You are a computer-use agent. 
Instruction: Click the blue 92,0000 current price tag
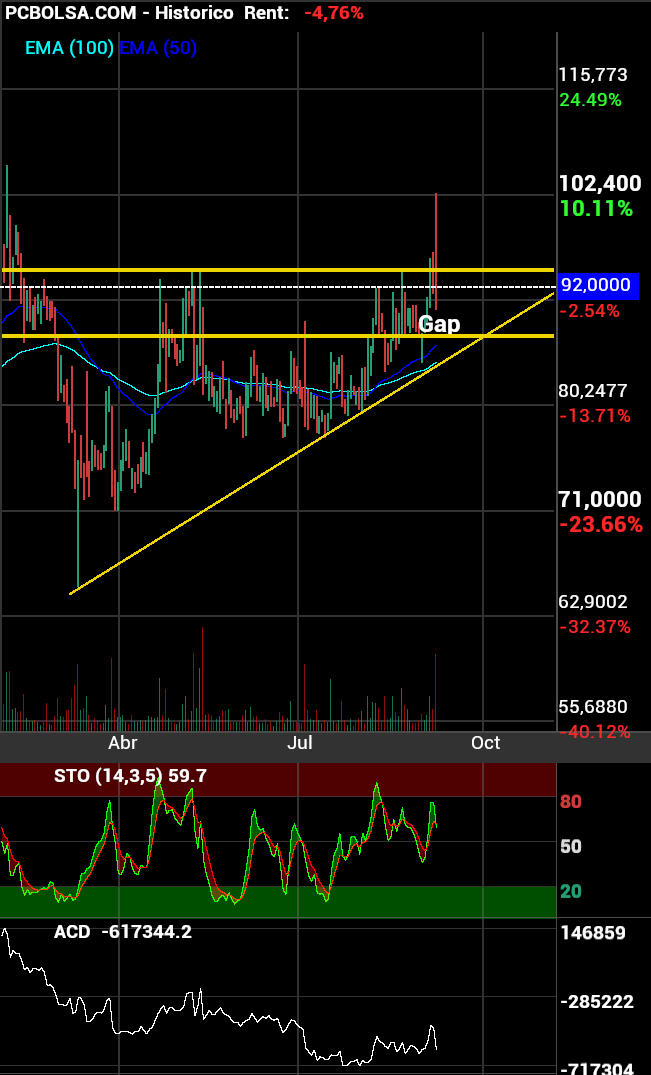pyautogui.click(x=598, y=285)
